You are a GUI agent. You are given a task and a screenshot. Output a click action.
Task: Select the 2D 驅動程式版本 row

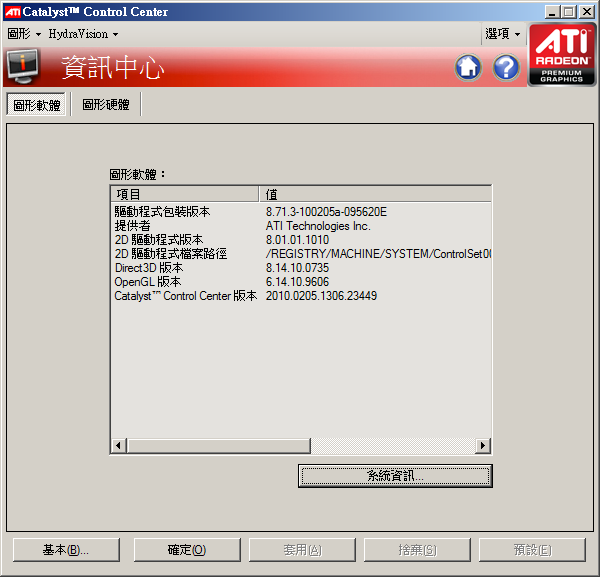coord(301,240)
